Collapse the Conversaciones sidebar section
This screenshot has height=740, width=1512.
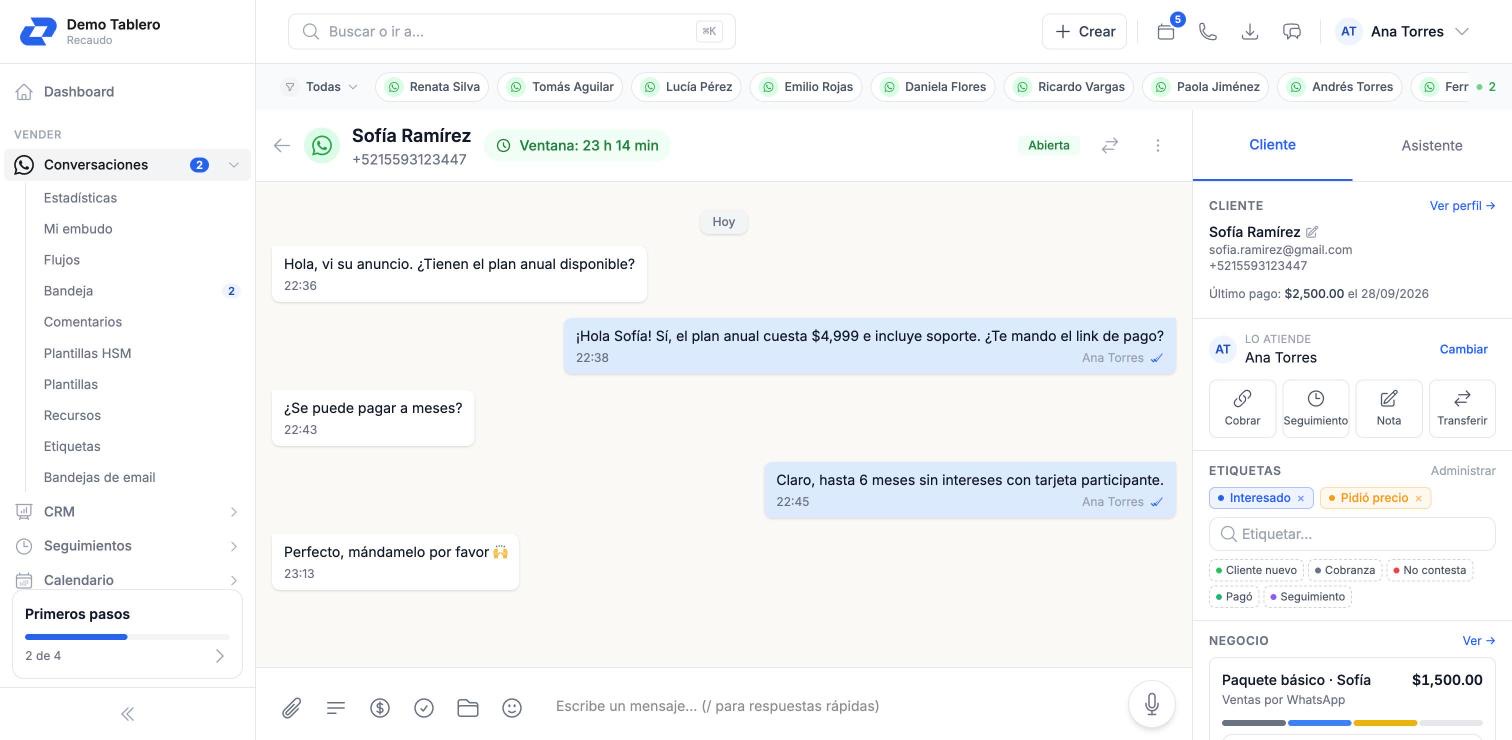[x=234, y=165]
